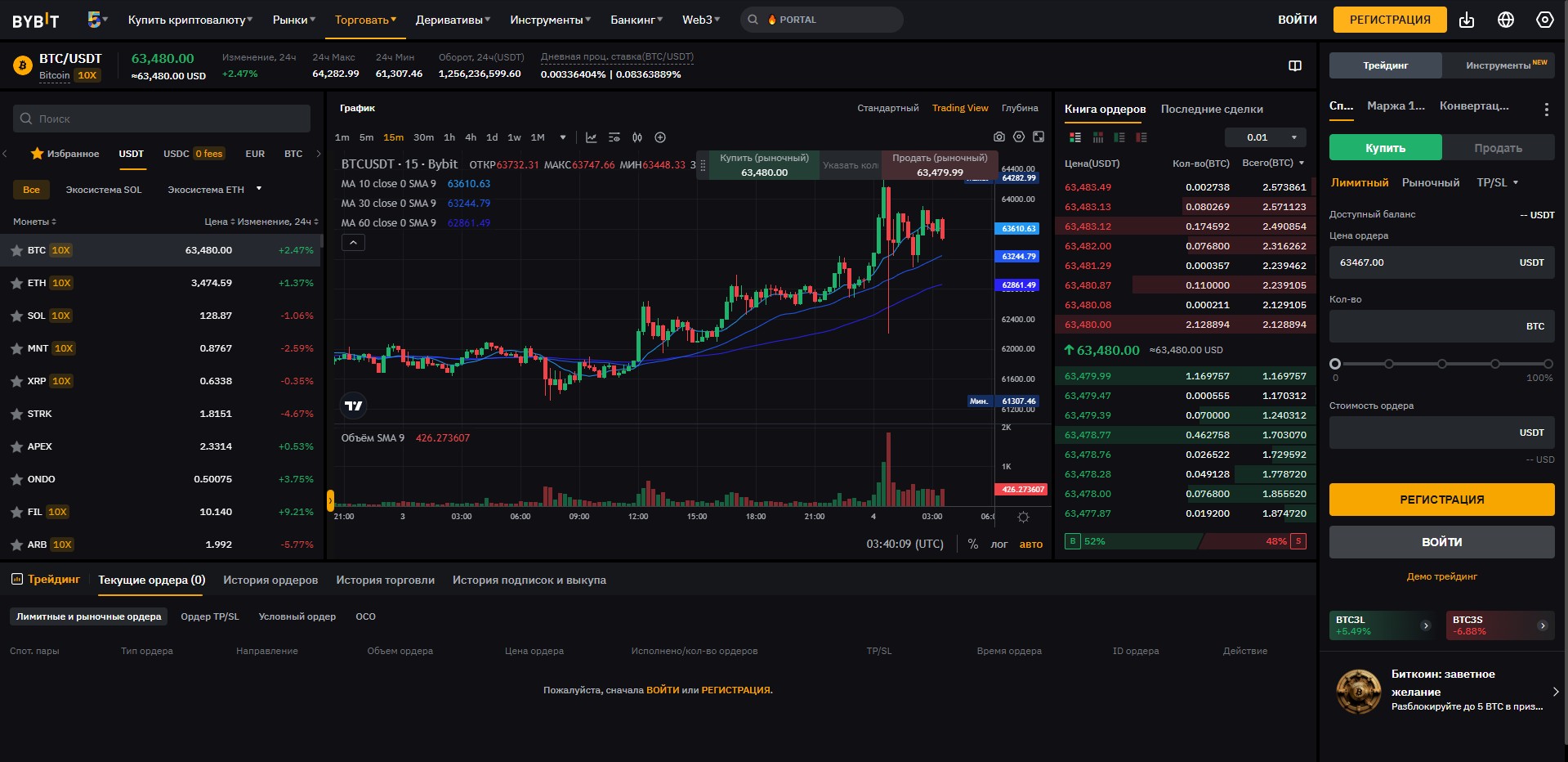The width and height of the screenshot is (1568, 762).
Task: Click yellow РЕГИСТРАЦИЯ button in header
Action: pos(1390,20)
